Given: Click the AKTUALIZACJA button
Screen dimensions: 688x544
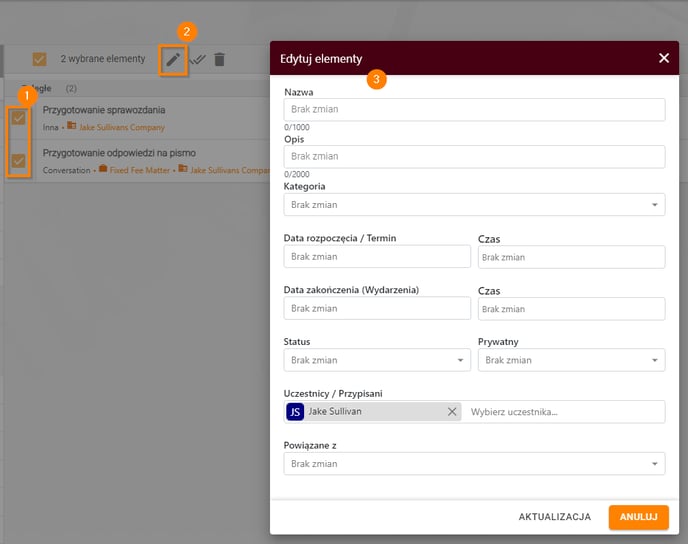Looking at the screenshot, I should (x=555, y=517).
